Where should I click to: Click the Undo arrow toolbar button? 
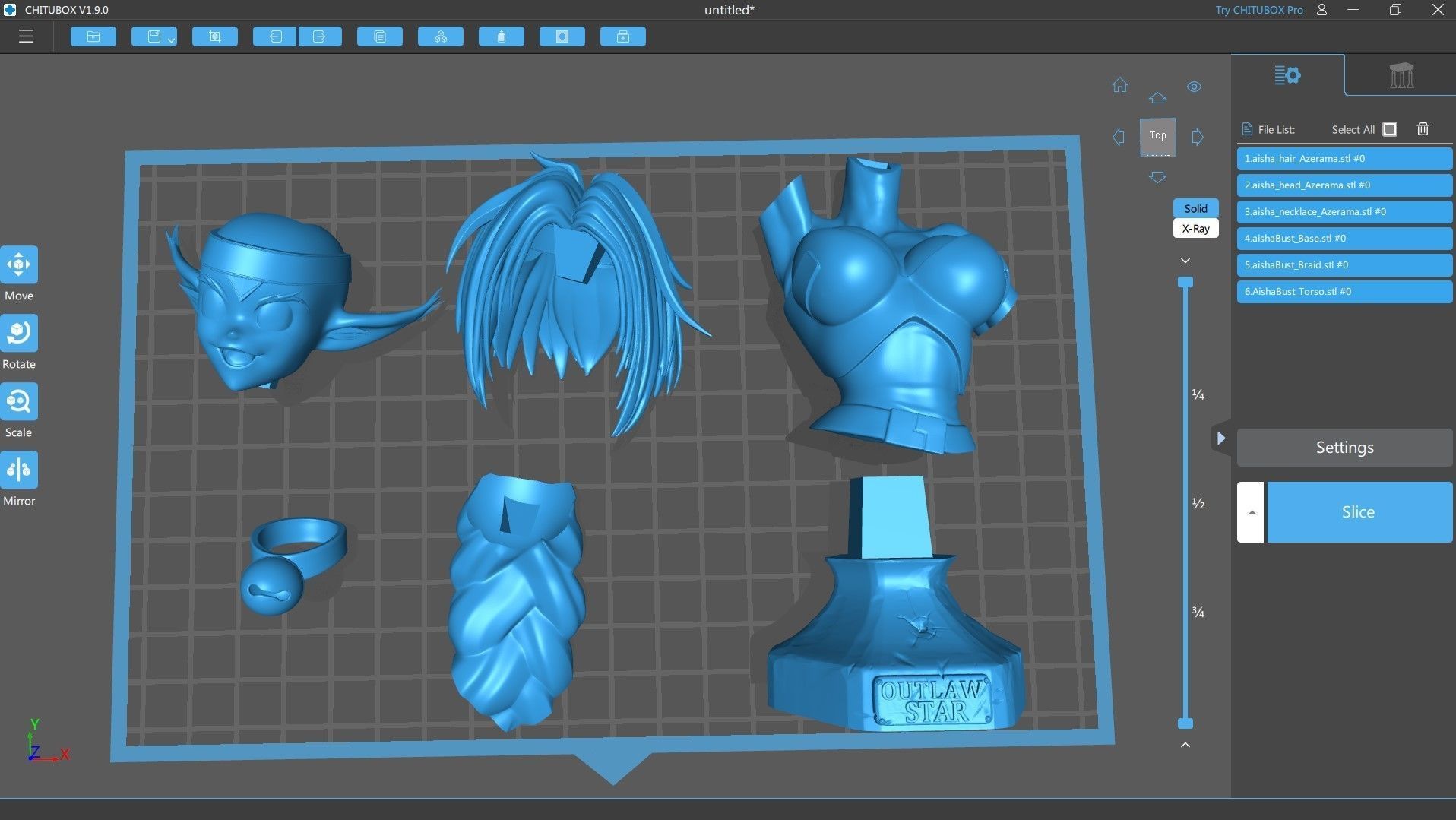275,36
